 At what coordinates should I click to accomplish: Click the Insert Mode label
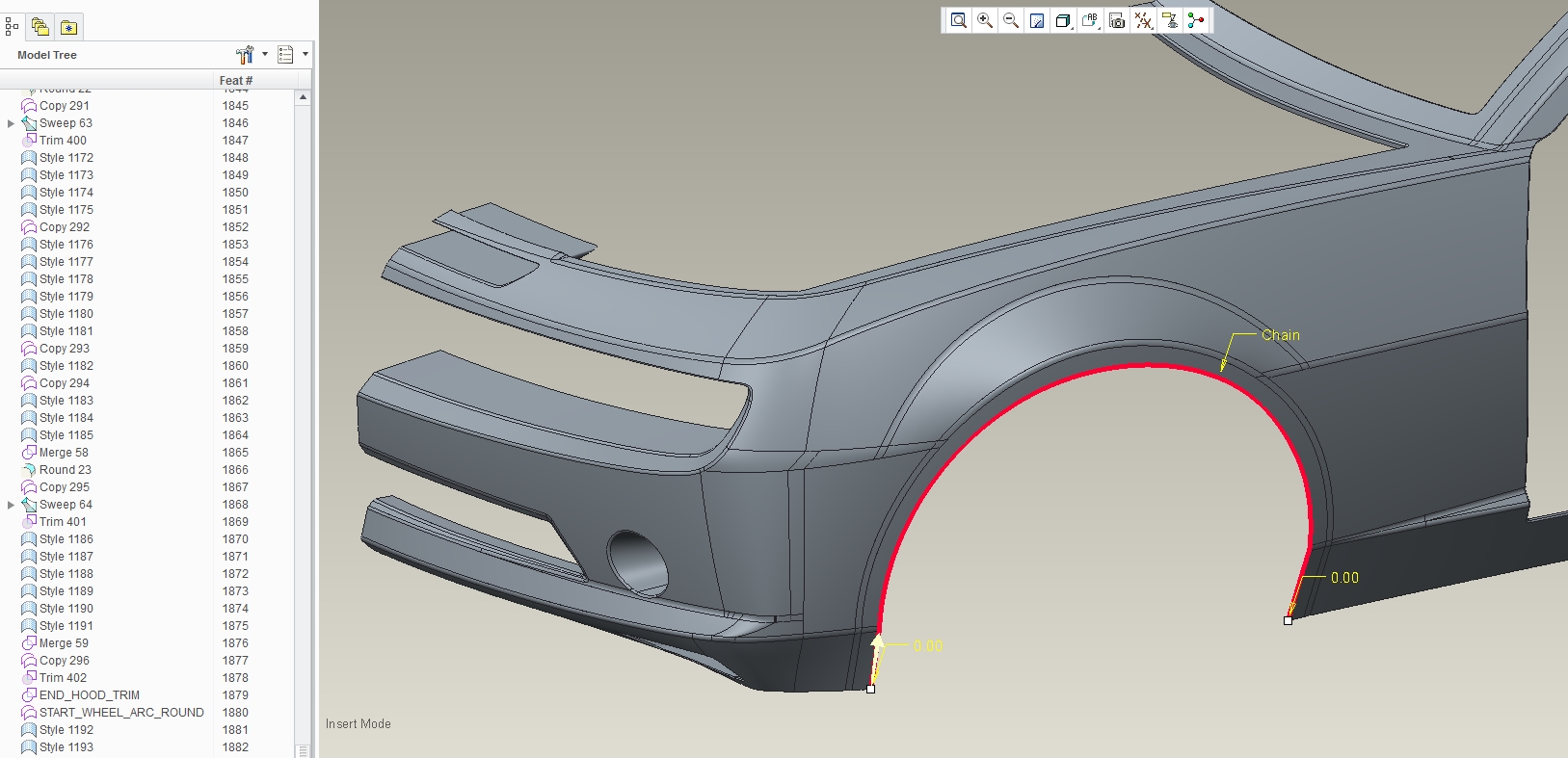coord(358,724)
